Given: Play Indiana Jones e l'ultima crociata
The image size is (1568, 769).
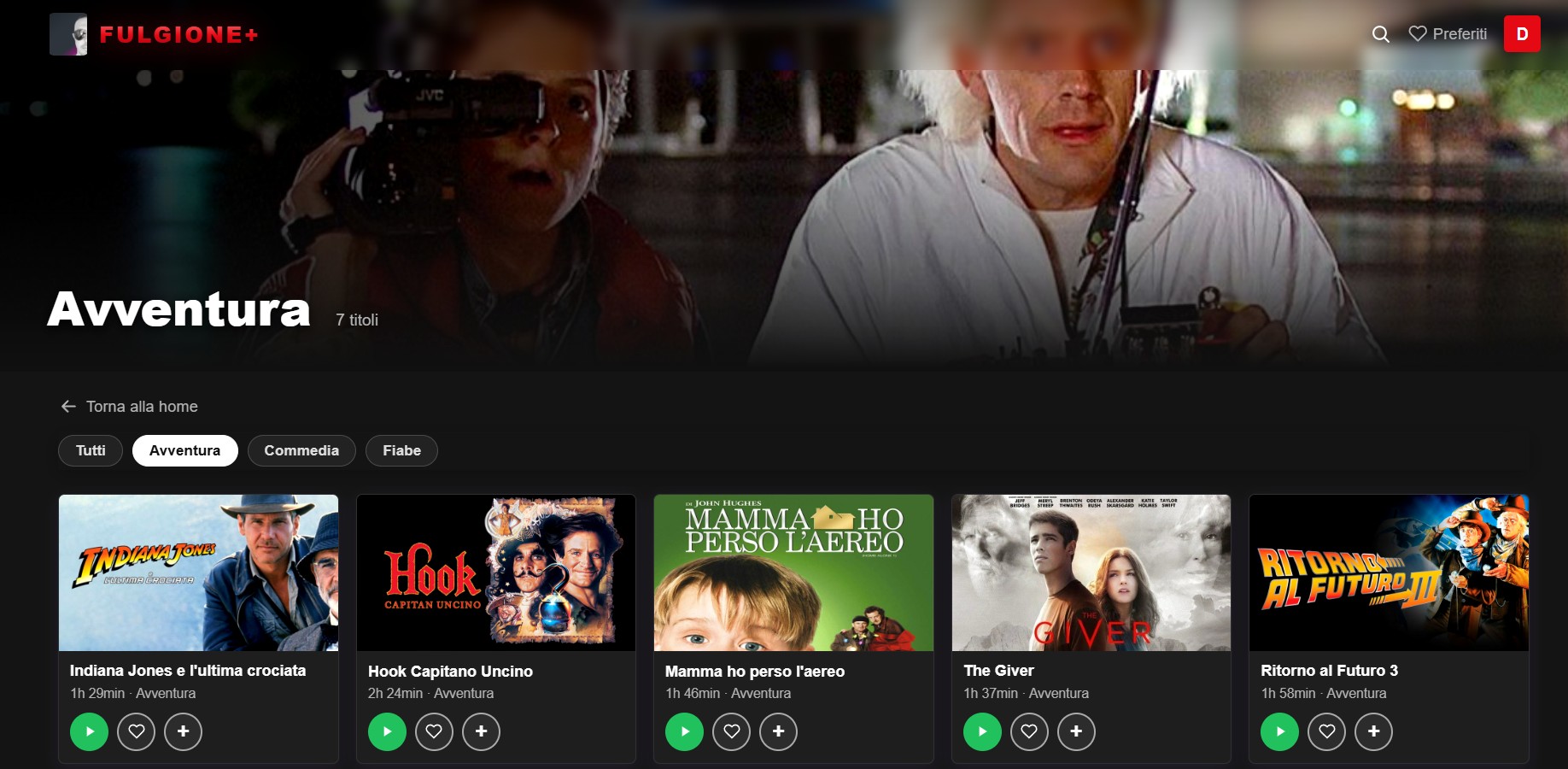Looking at the screenshot, I should 89,731.
